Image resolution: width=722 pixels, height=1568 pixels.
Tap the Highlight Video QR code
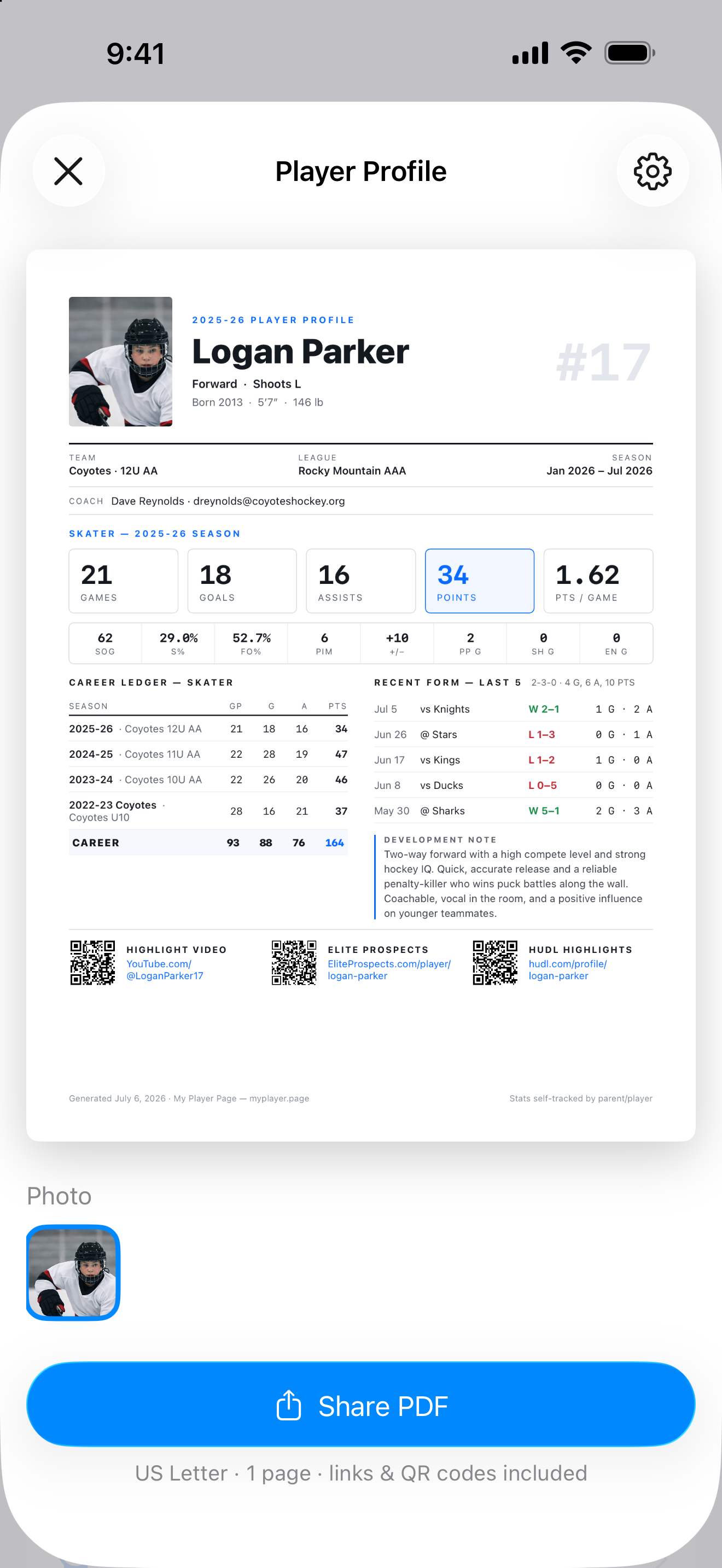click(x=92, y=962)
